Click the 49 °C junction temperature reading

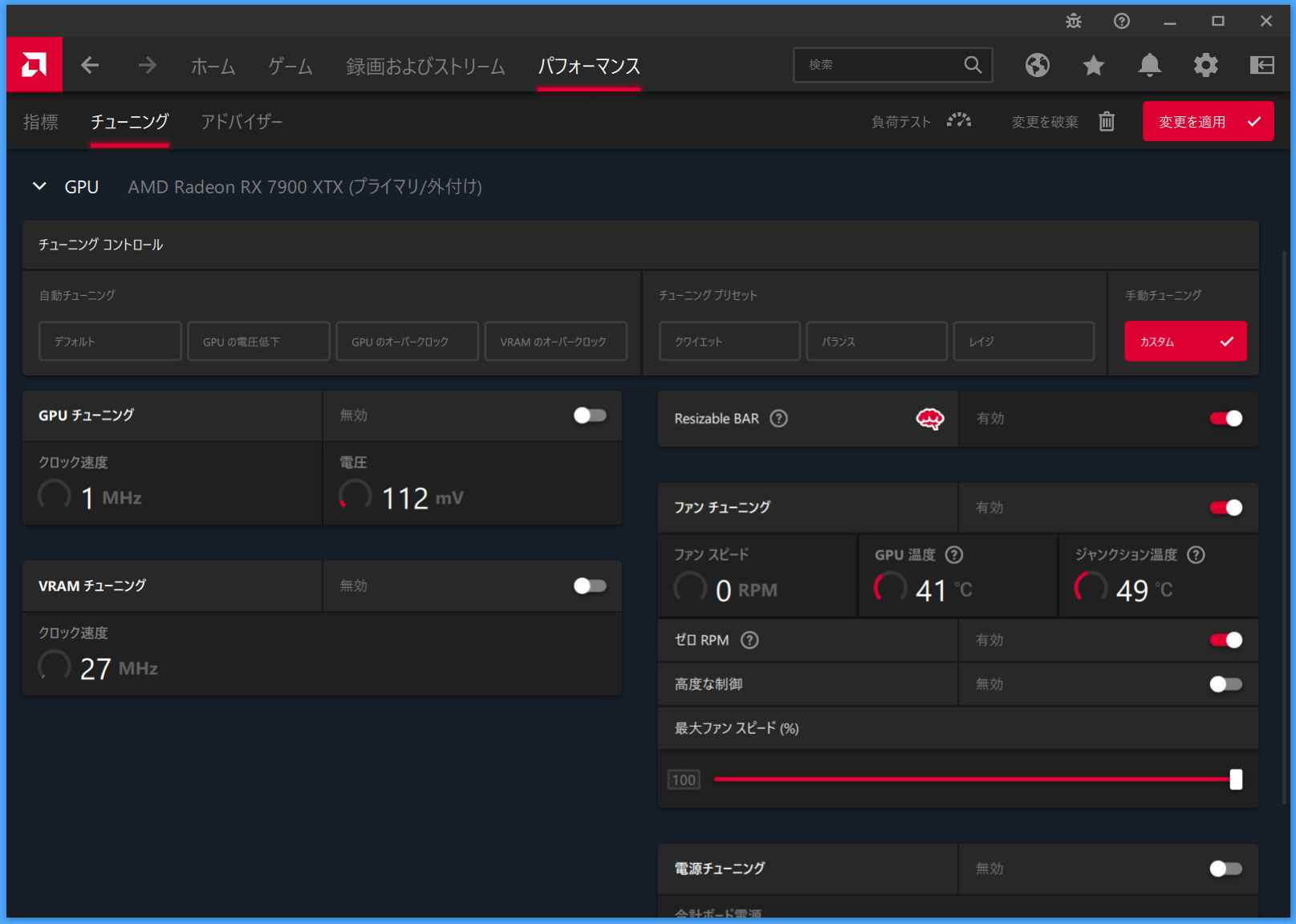point(1144,591)
